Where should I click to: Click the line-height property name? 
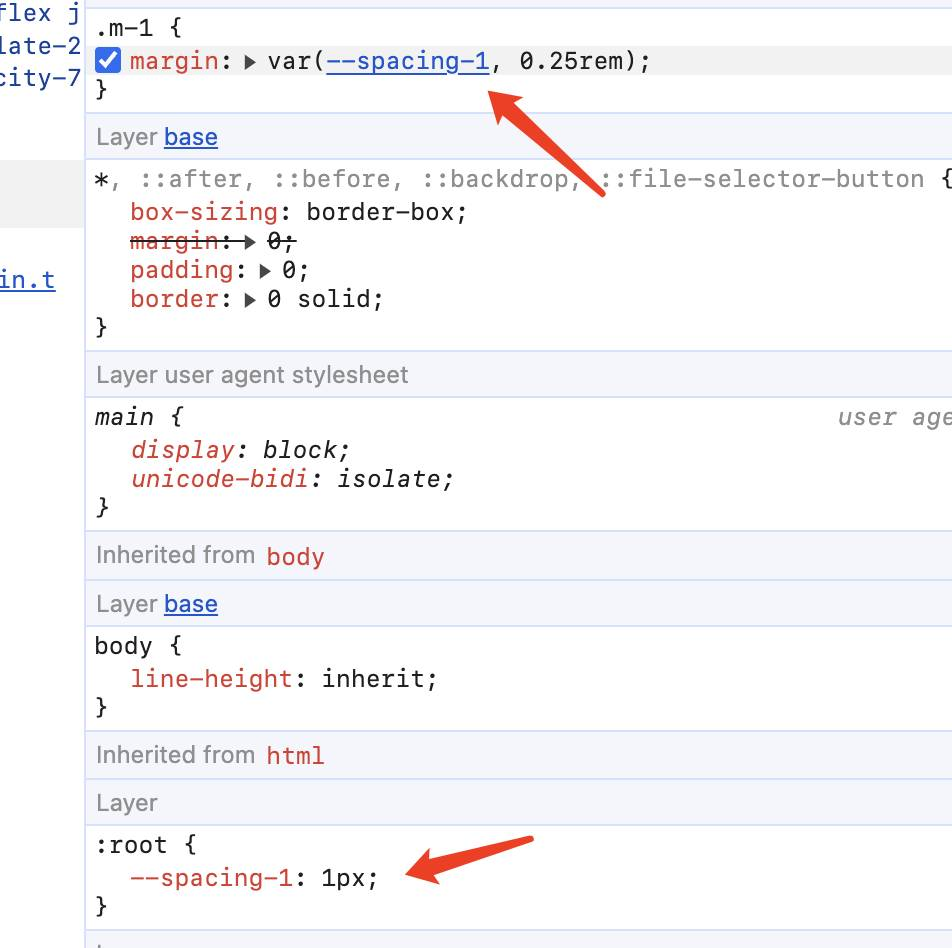[x=211, y=679]
